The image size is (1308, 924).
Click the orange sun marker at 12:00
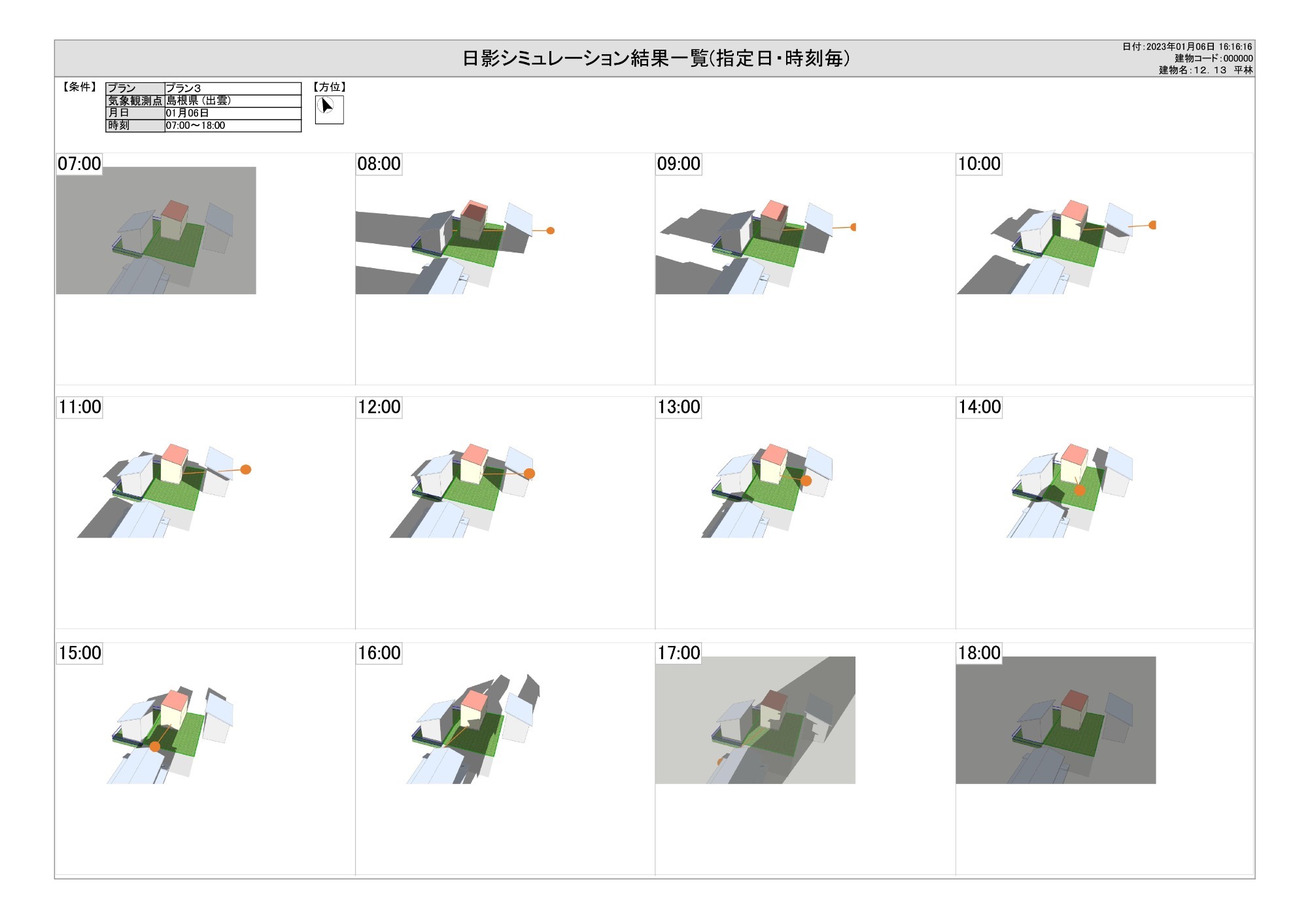[530, 473]
